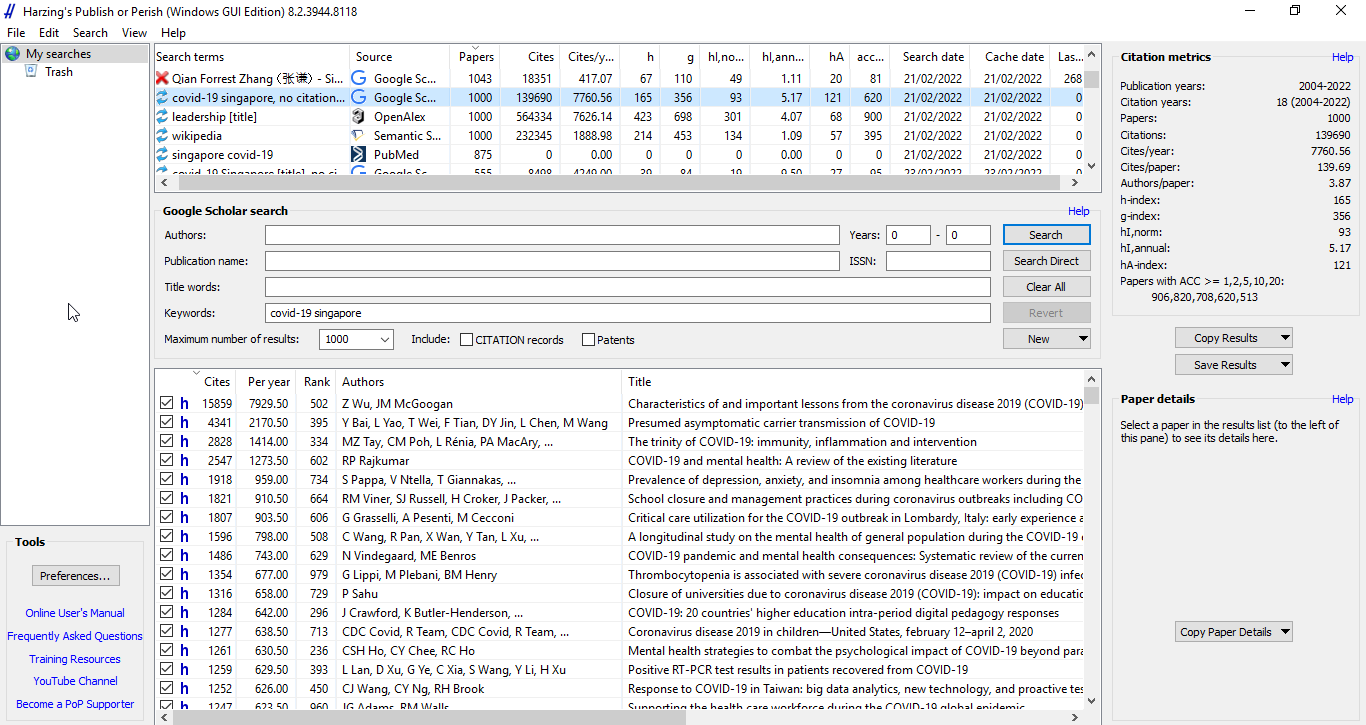Click the Authors input field

click(x=552, y=235)
